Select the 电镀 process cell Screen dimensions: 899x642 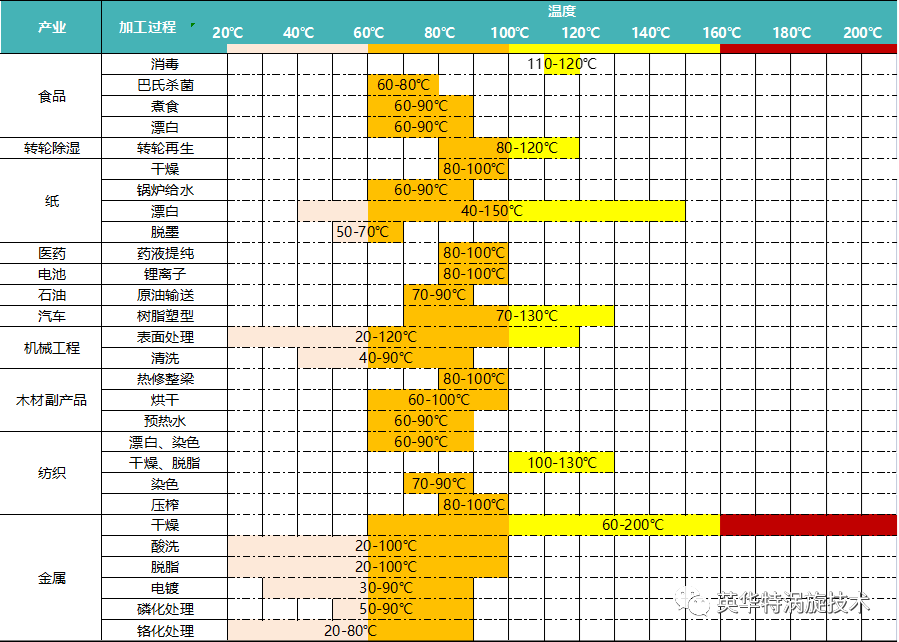165,588
